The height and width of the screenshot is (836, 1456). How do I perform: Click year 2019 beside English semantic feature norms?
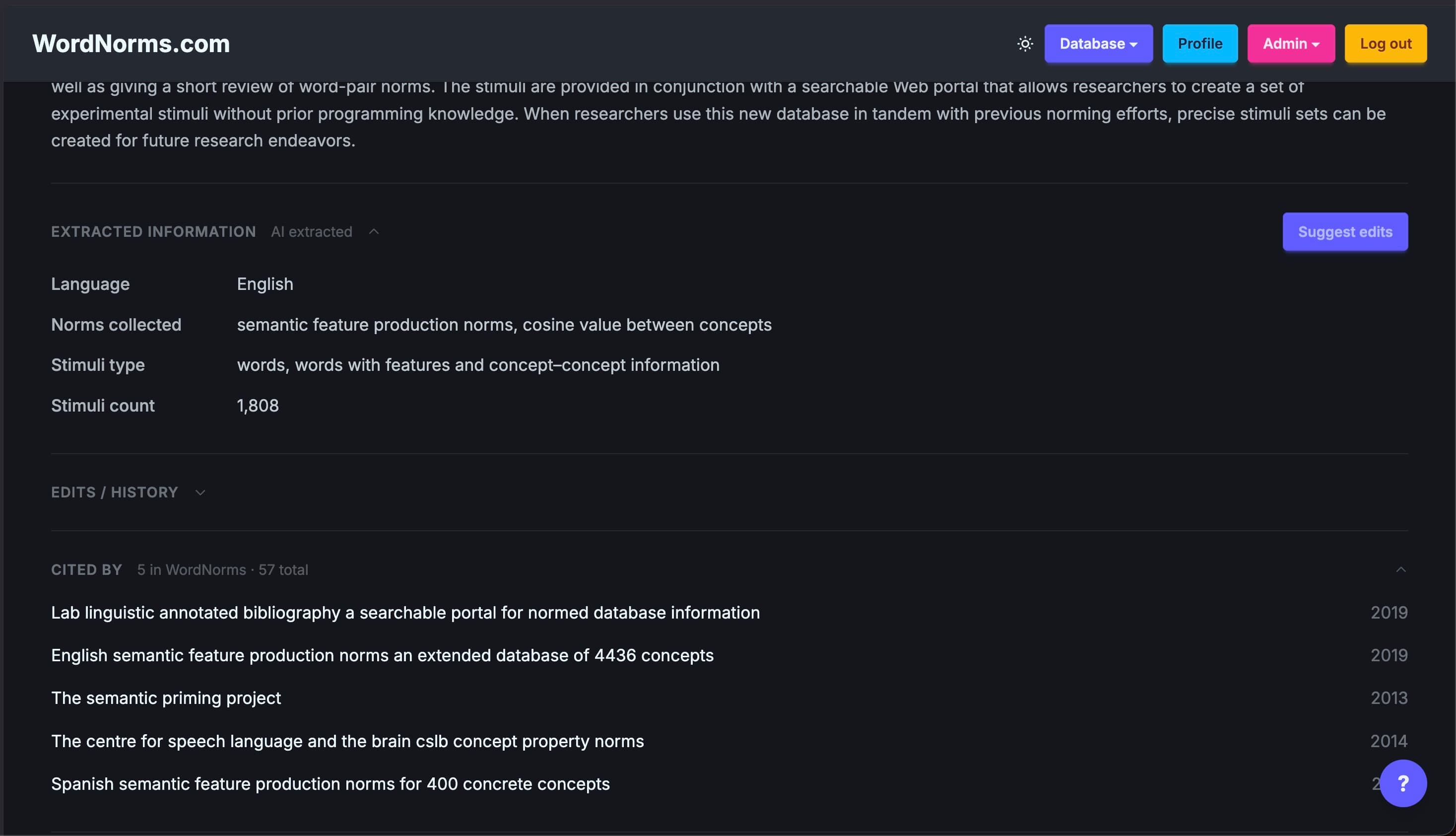click(1389, 655)
